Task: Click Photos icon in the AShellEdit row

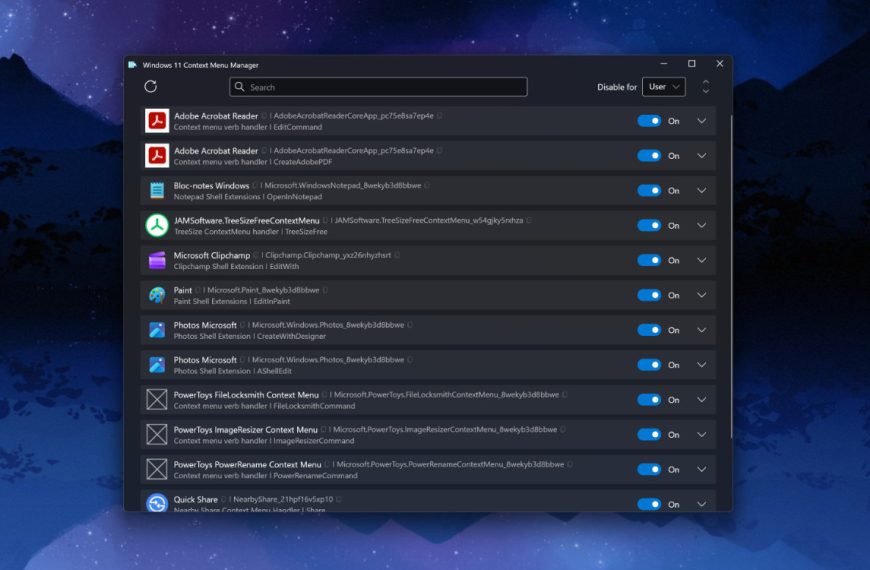Action: (157, 365)
